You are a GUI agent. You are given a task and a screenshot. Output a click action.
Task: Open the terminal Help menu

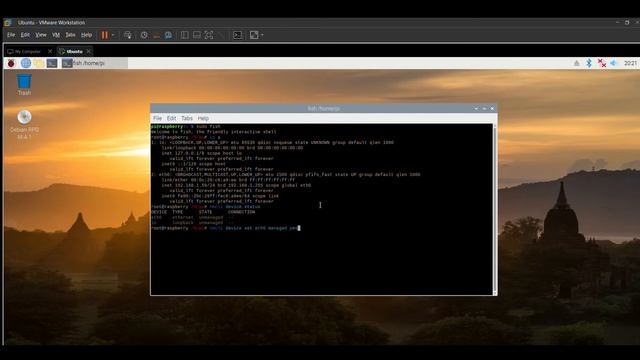click(203, 118)
